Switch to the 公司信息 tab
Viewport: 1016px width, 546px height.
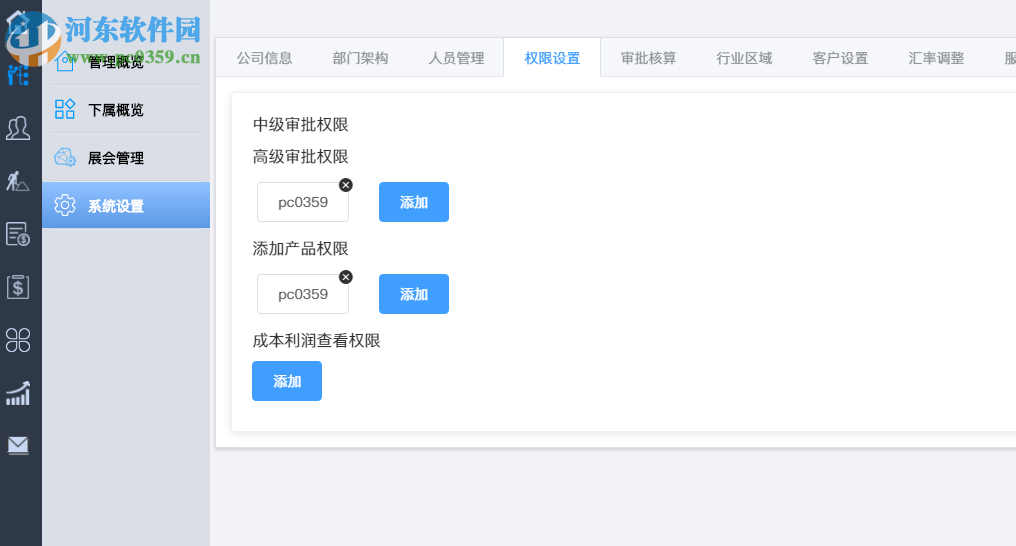click(x=264, y=58)
